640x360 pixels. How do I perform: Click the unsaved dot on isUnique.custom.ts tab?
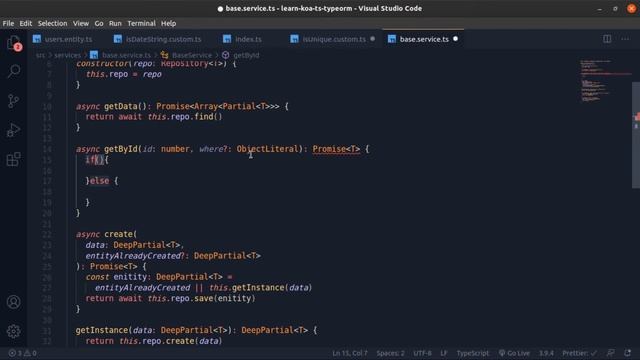click(373, 39)
